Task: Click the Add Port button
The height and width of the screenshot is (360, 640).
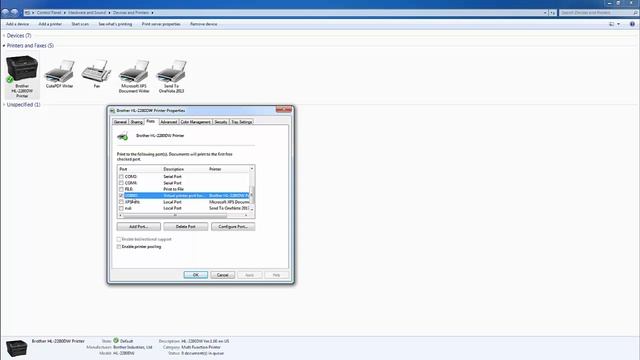Action: [139, 227]
